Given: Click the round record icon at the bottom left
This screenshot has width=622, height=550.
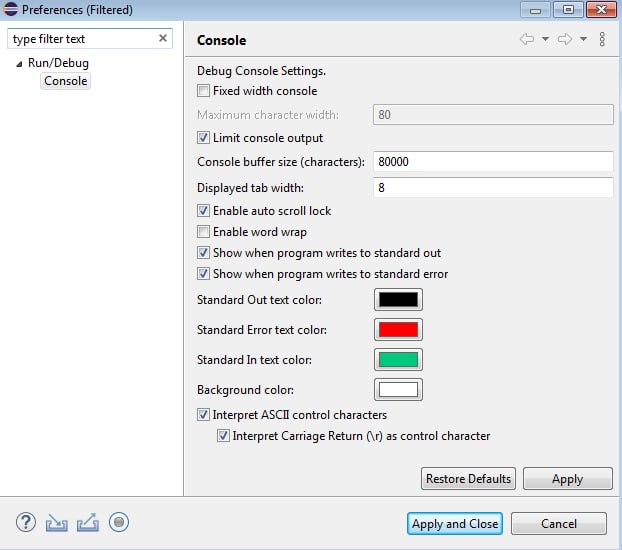Looking at the screenshot, I should pos(119,522).
